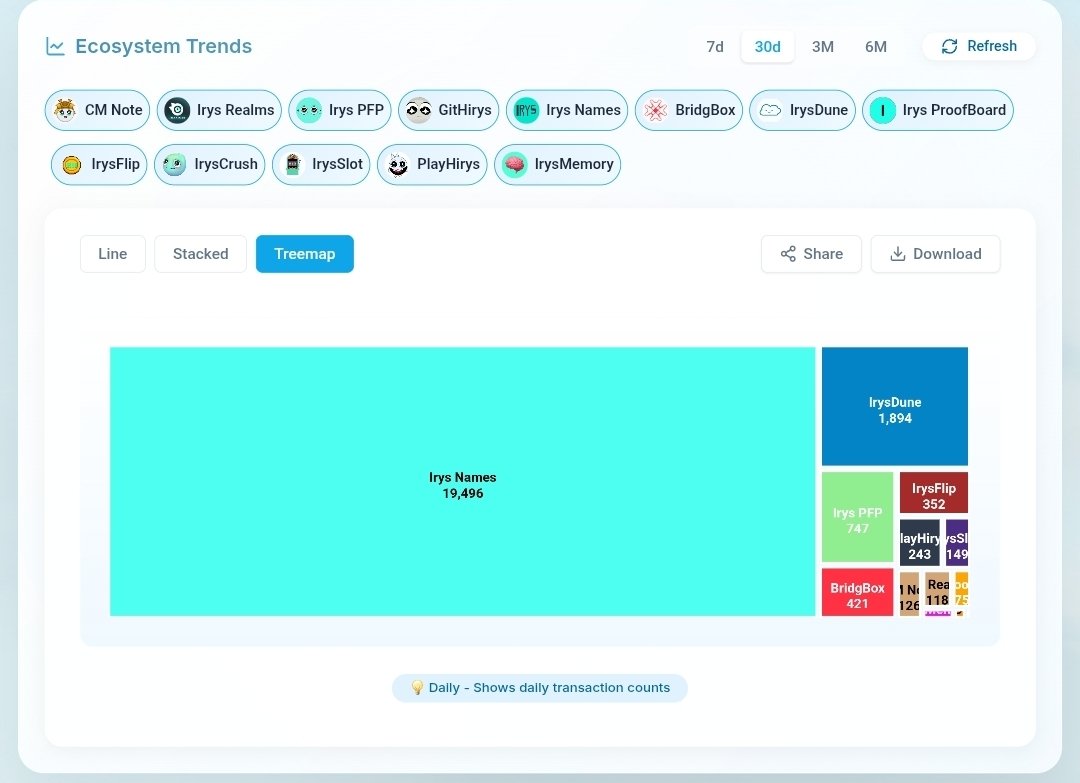Click the circular arrows Refresh icon
Image resolution: width=1080 pixels, height=783 pixels.
pyautogui.click(x=950, y=46)
